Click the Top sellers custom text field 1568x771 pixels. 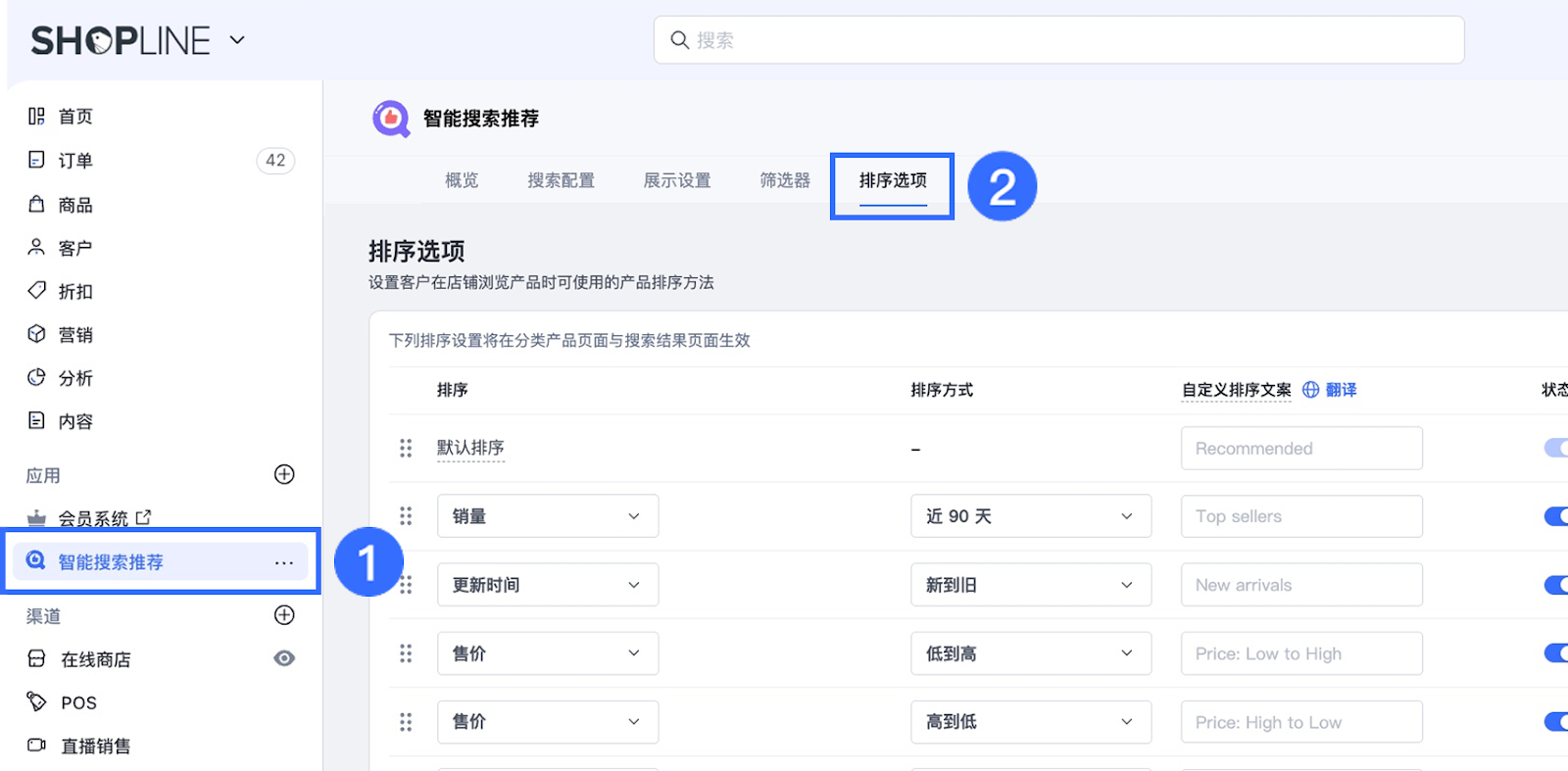pos(1301,516)
